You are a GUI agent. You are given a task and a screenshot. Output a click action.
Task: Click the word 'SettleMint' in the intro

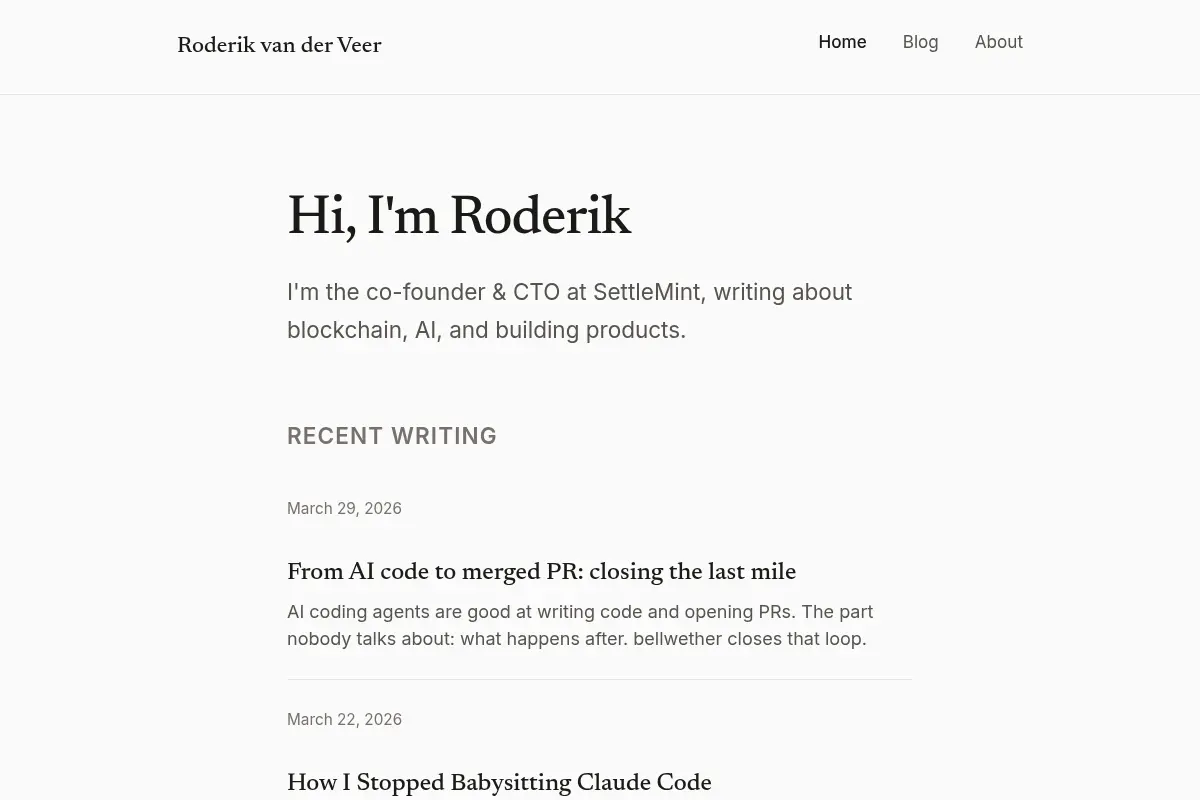click(x=646, y=292)
